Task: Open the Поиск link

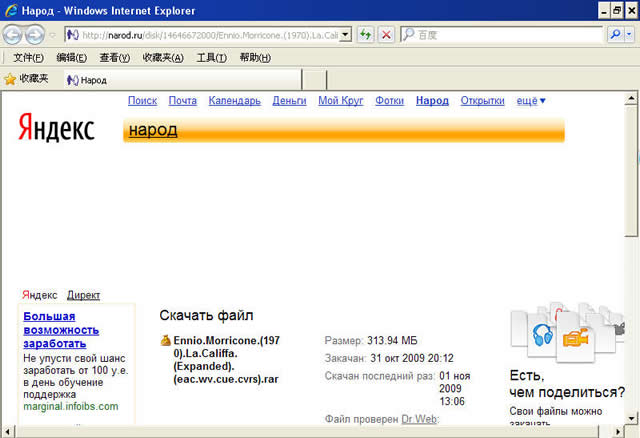Action: pyautogui.click(x=142, y=101)
